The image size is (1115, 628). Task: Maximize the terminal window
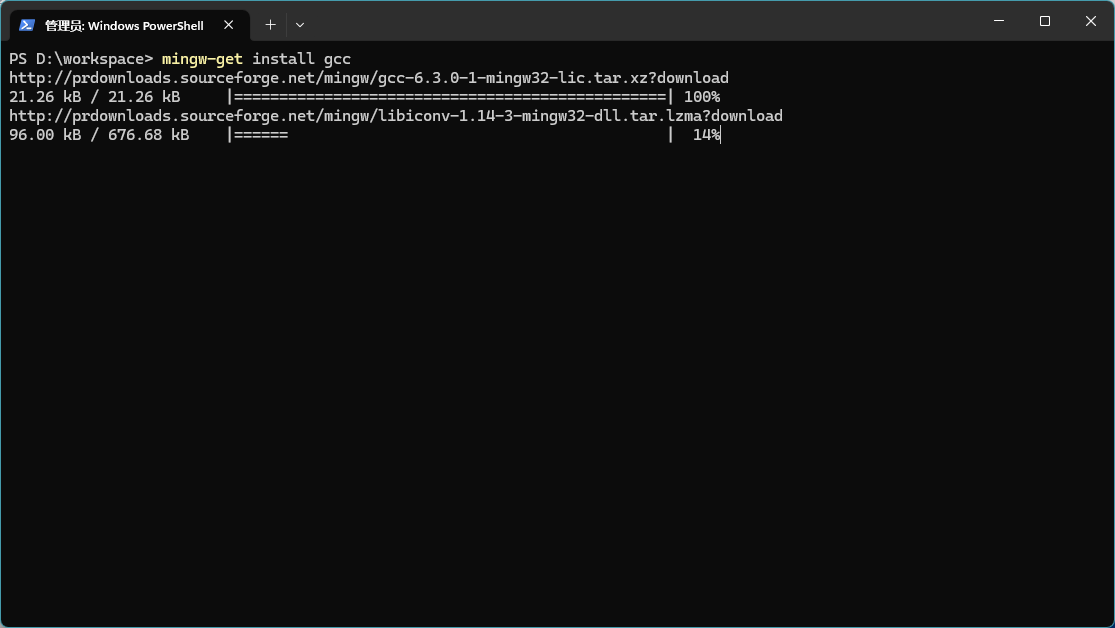(1045, 21)
